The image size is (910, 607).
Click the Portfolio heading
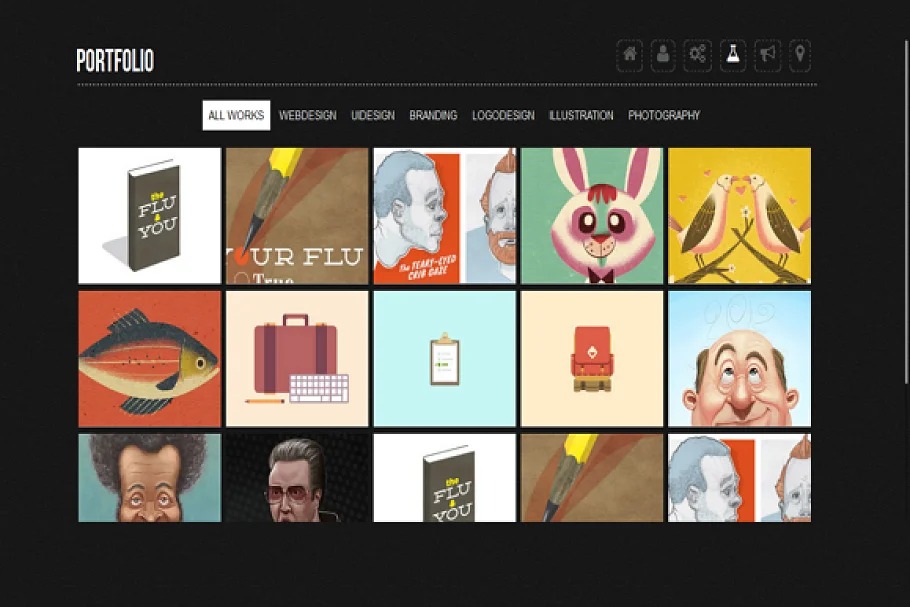point(115,61)
